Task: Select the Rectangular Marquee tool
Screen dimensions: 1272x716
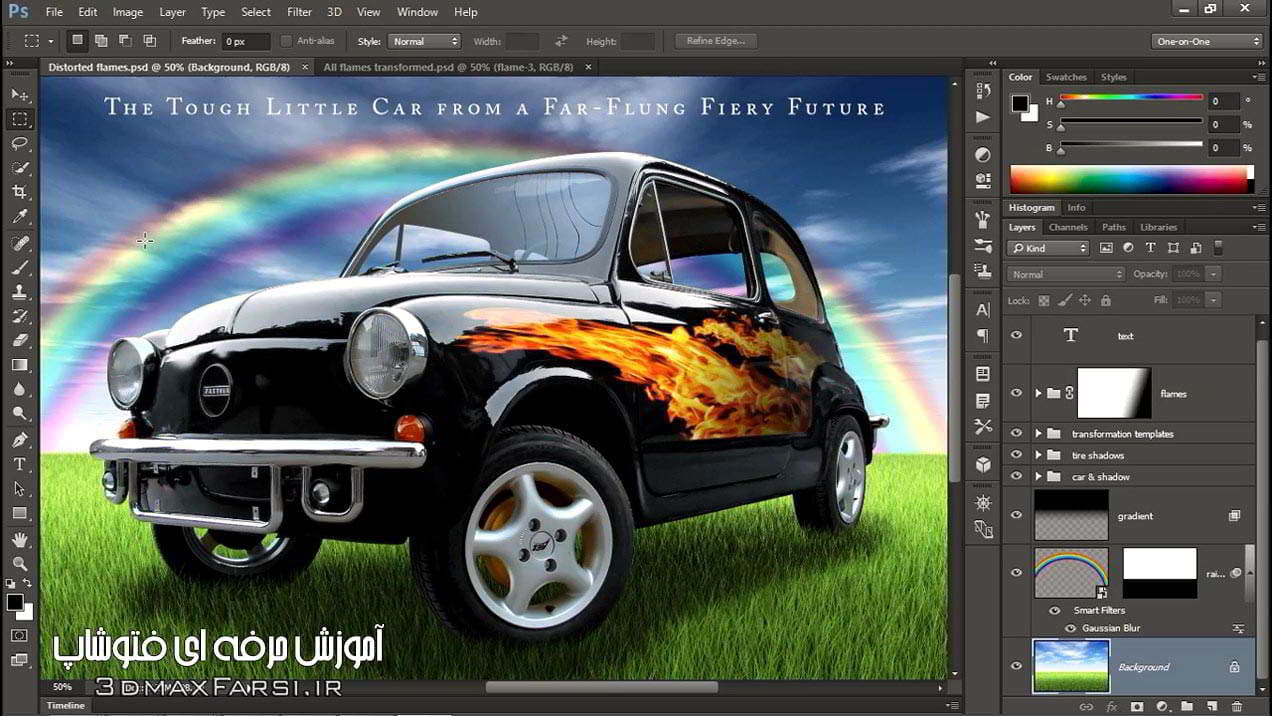Action: pos(19,119)
